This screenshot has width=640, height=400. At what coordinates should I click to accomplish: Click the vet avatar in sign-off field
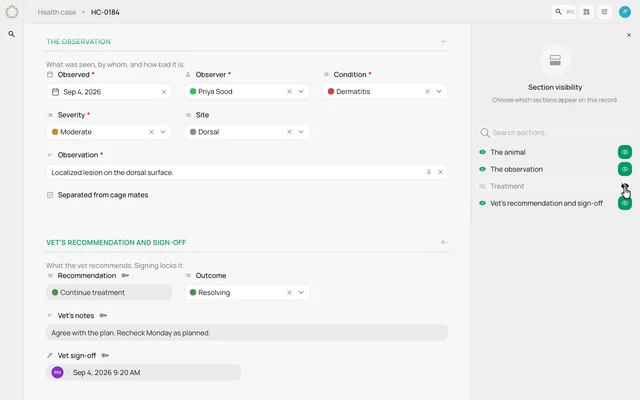58,372
